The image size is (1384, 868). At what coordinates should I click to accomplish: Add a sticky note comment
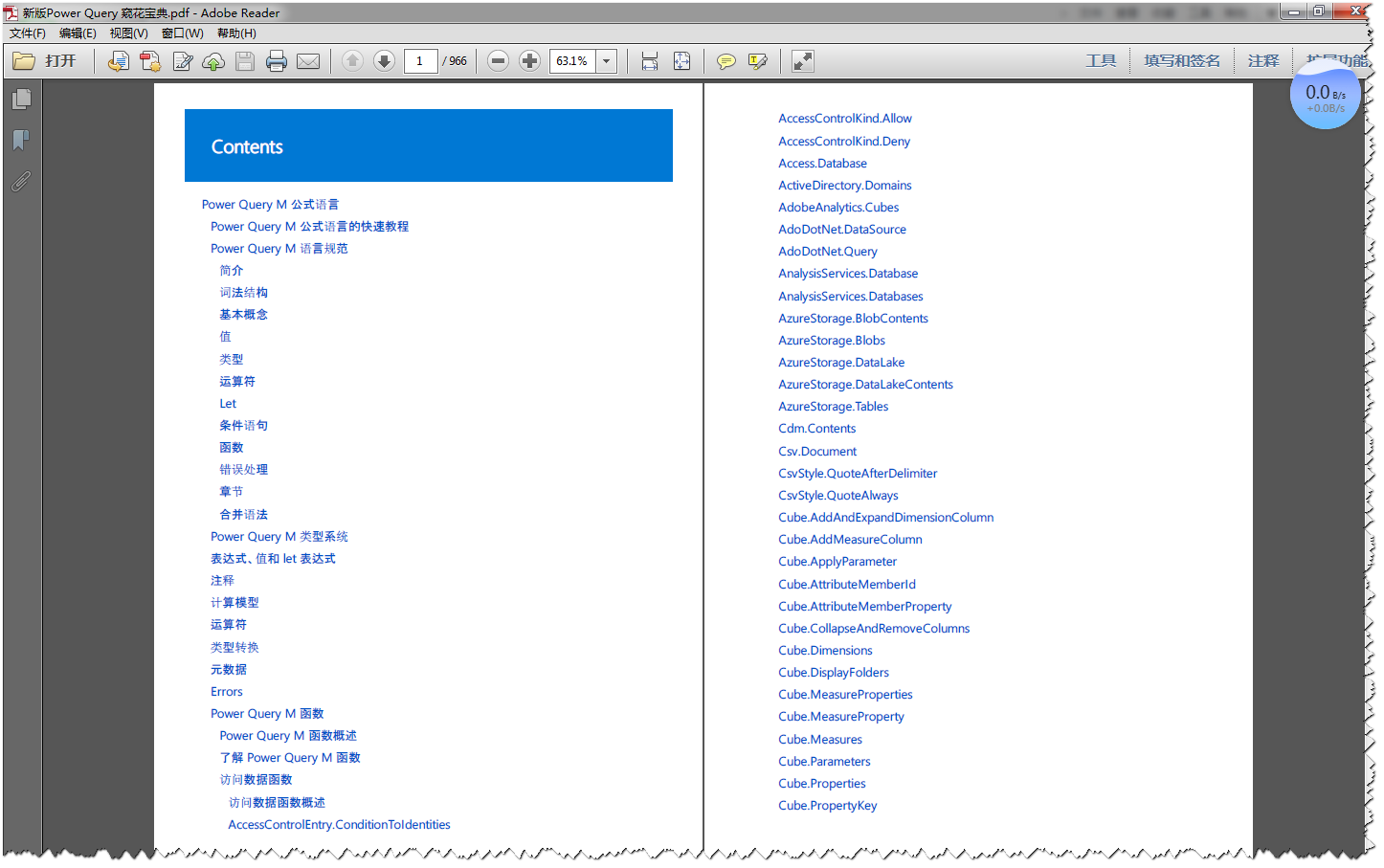click(x=726, y=61)
